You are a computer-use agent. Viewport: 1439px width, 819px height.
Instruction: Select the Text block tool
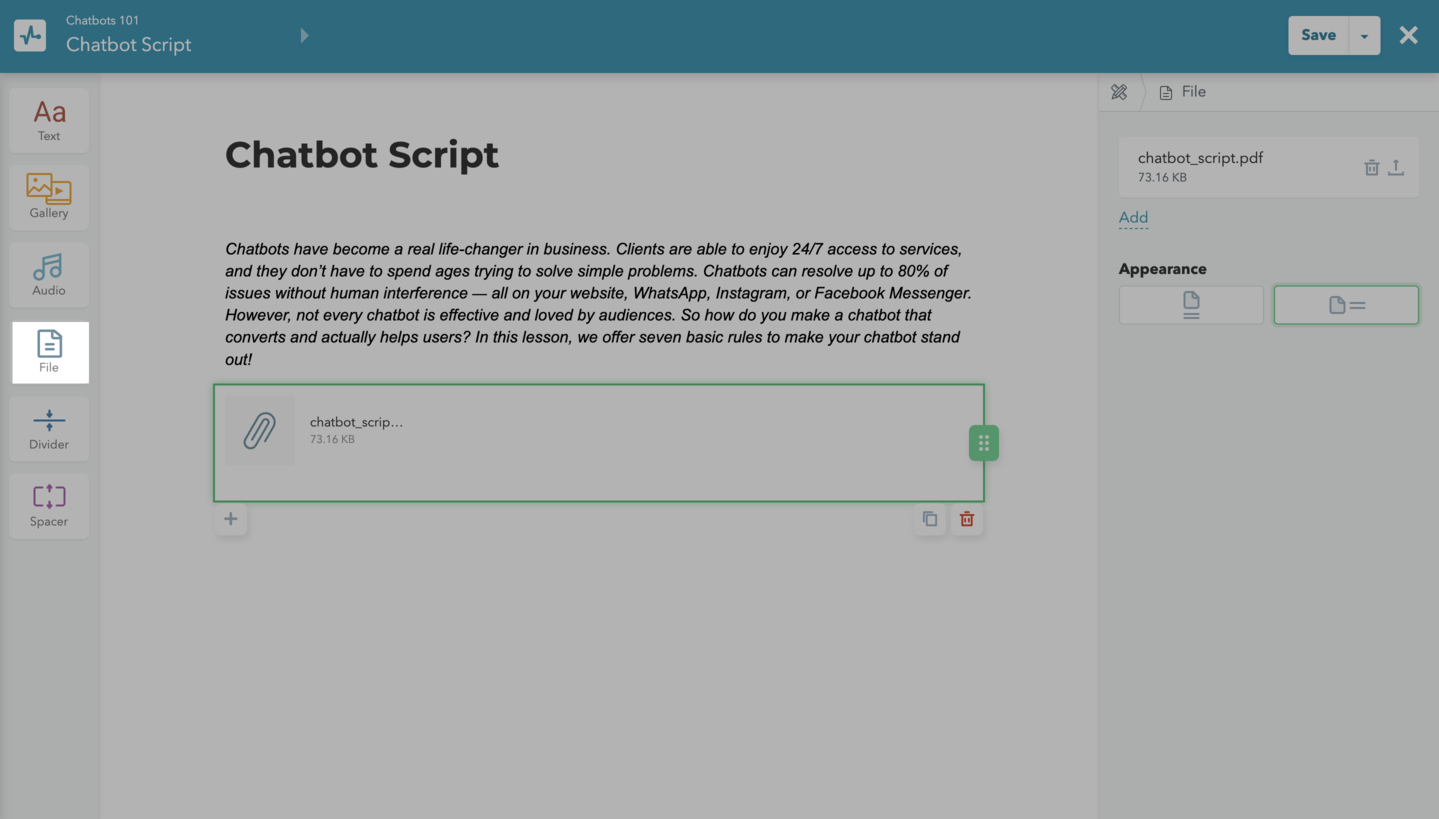(x=49, y=120)
